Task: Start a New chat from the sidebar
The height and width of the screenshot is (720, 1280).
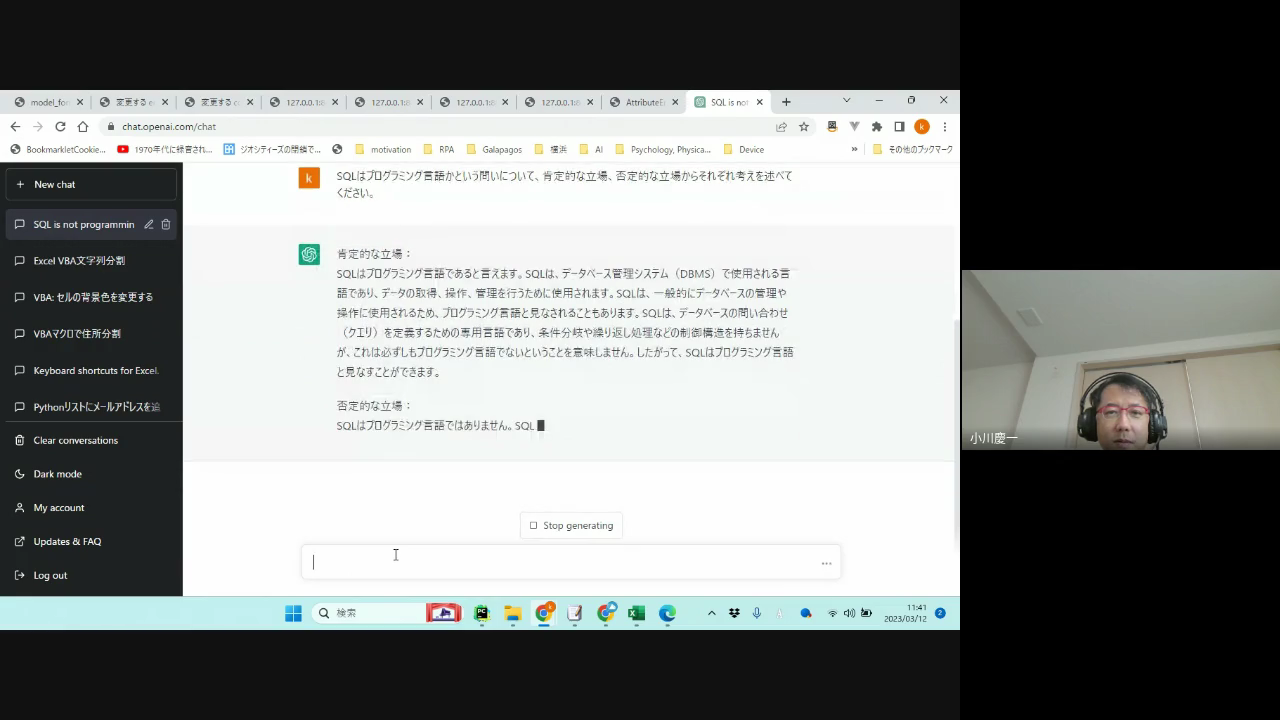Action: 90,184
